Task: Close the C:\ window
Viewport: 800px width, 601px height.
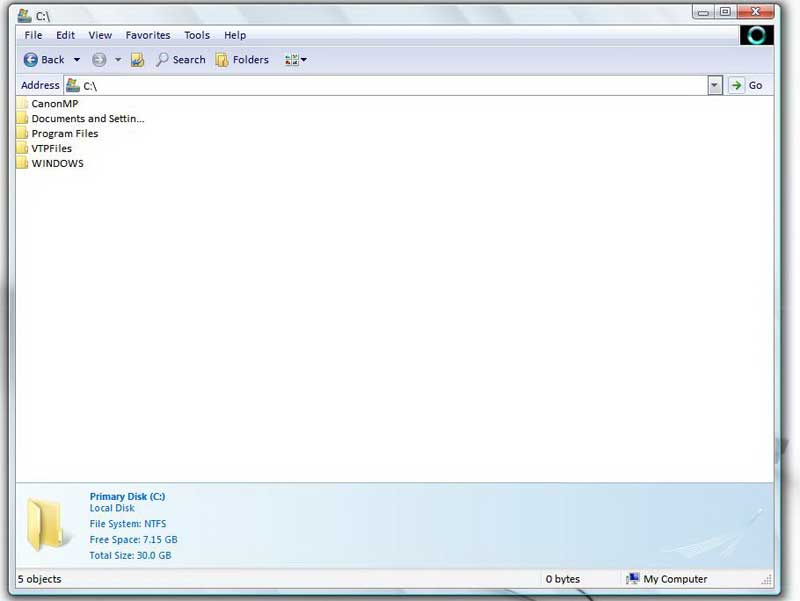Action: click(x=756, y=11)
